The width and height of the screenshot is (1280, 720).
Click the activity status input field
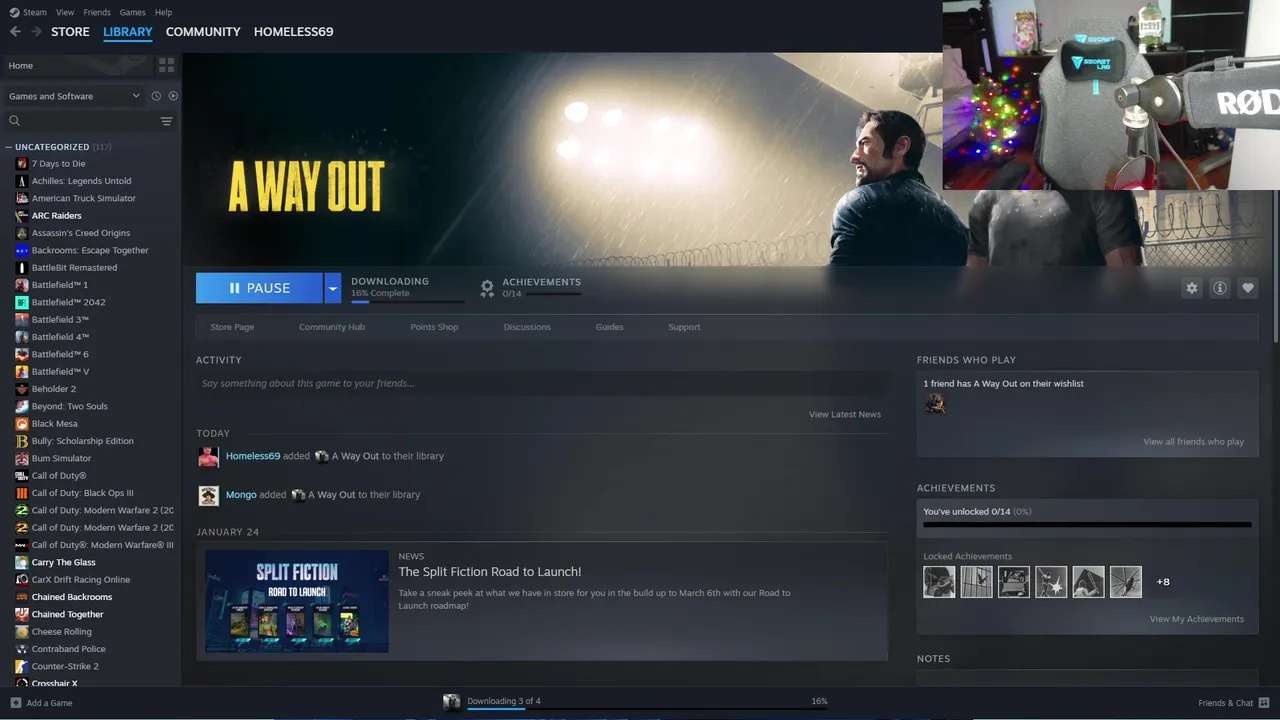click(542, 383)
